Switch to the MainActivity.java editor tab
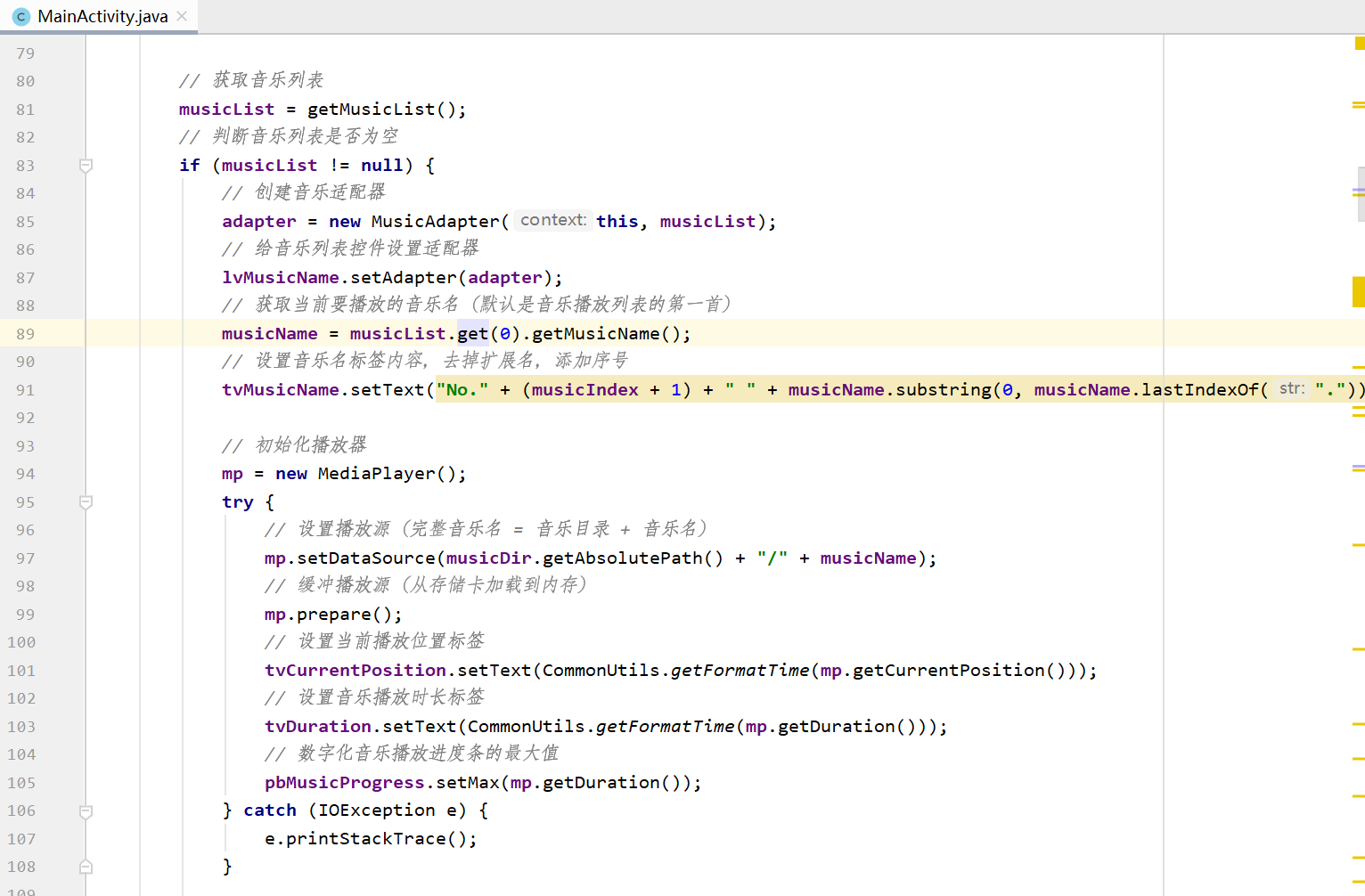The image size is (1365, 896). point(99,16)
